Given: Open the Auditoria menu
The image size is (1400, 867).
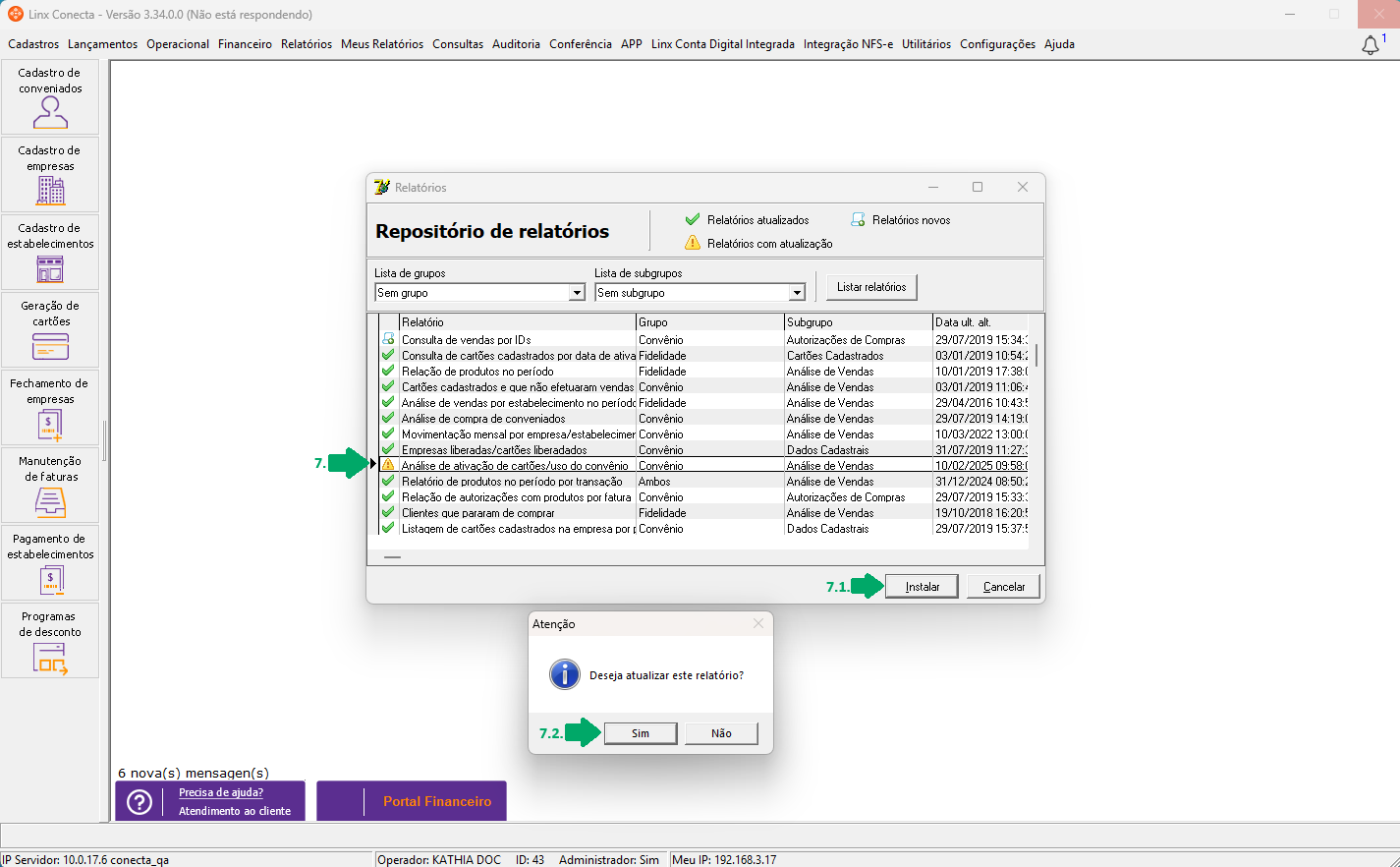Looking at the screenshot, I should 516,44.
